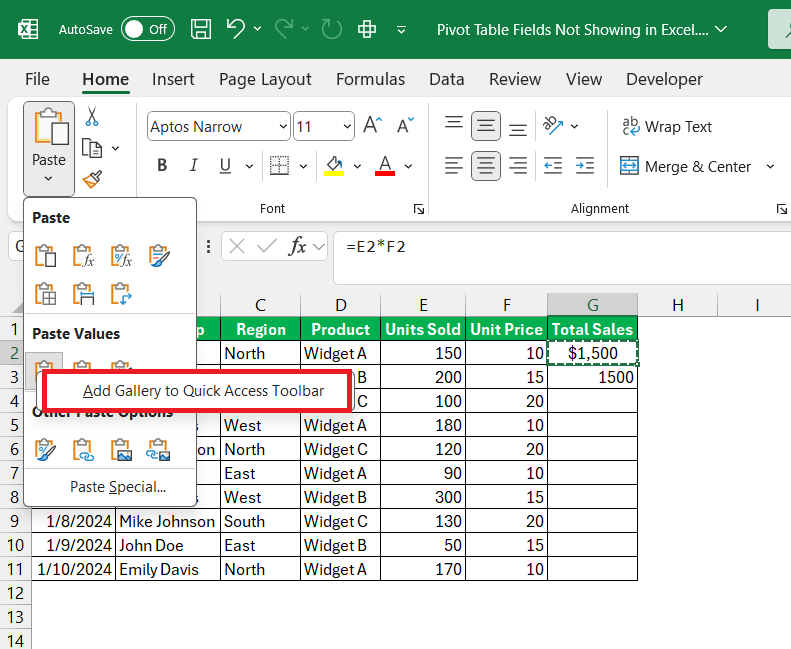This screenshot has width=791, height=649.
Task: Open the File tab
Action: coord(37,79)
